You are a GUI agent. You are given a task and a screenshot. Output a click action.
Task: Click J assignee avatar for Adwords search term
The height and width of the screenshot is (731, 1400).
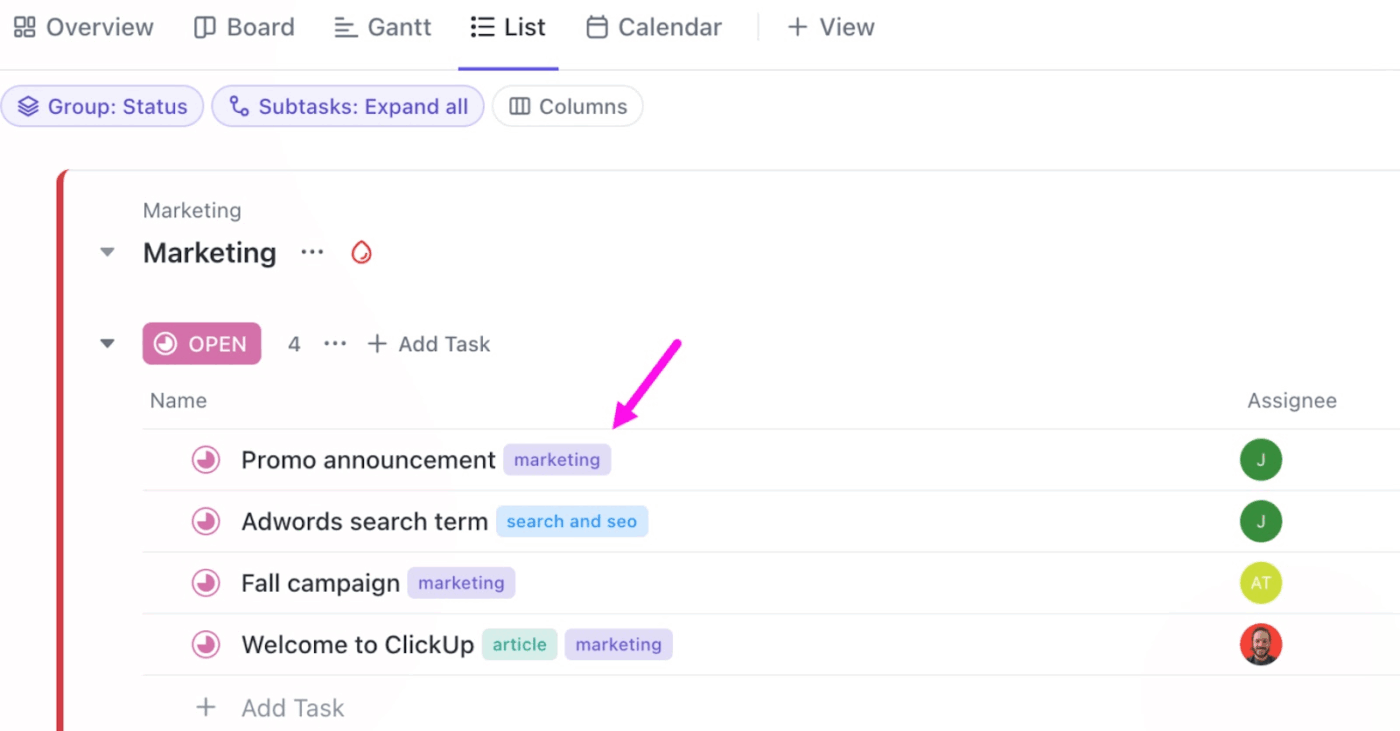coord(1261,522)
